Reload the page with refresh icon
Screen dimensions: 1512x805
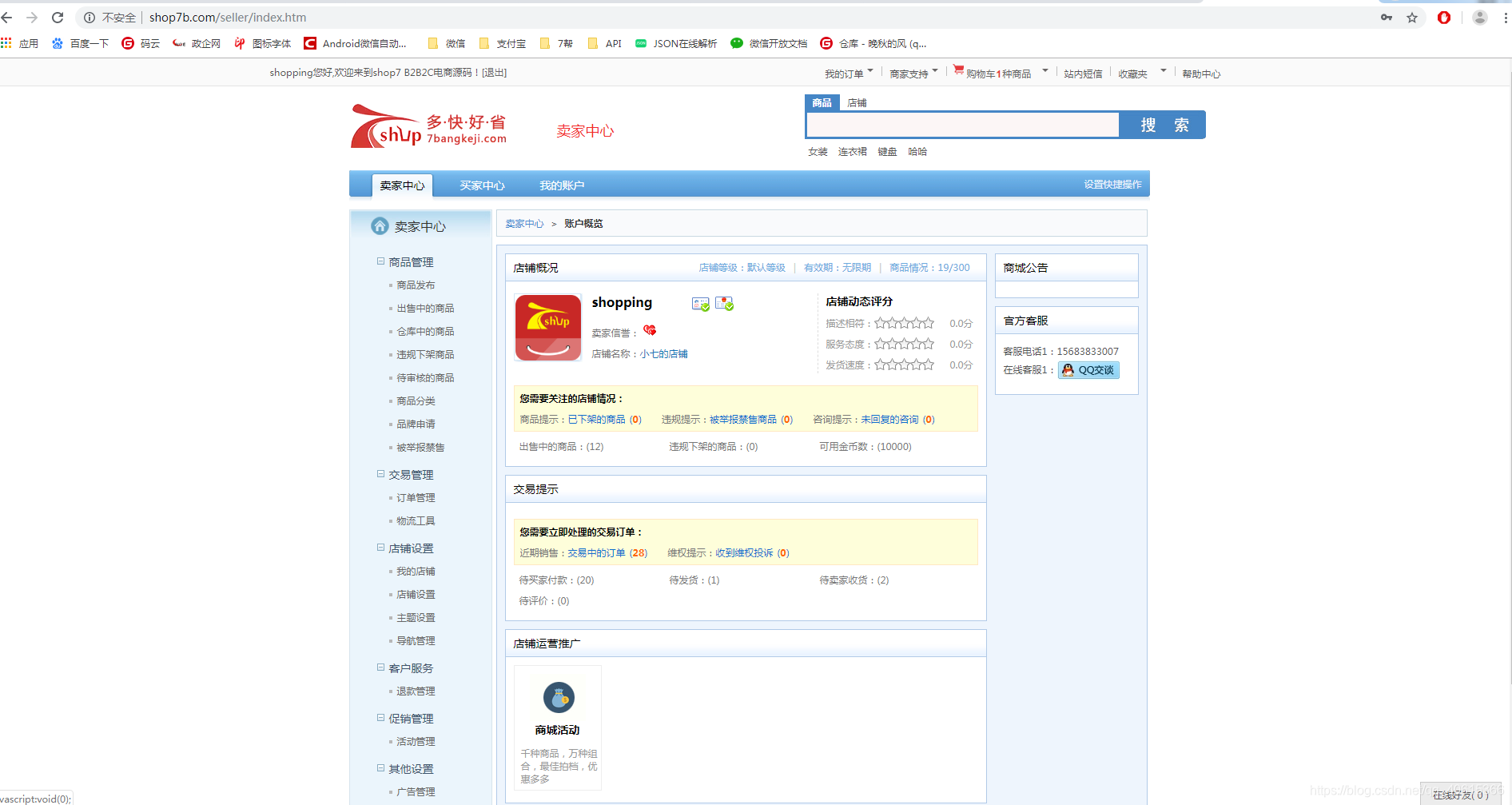coord(58,18)
